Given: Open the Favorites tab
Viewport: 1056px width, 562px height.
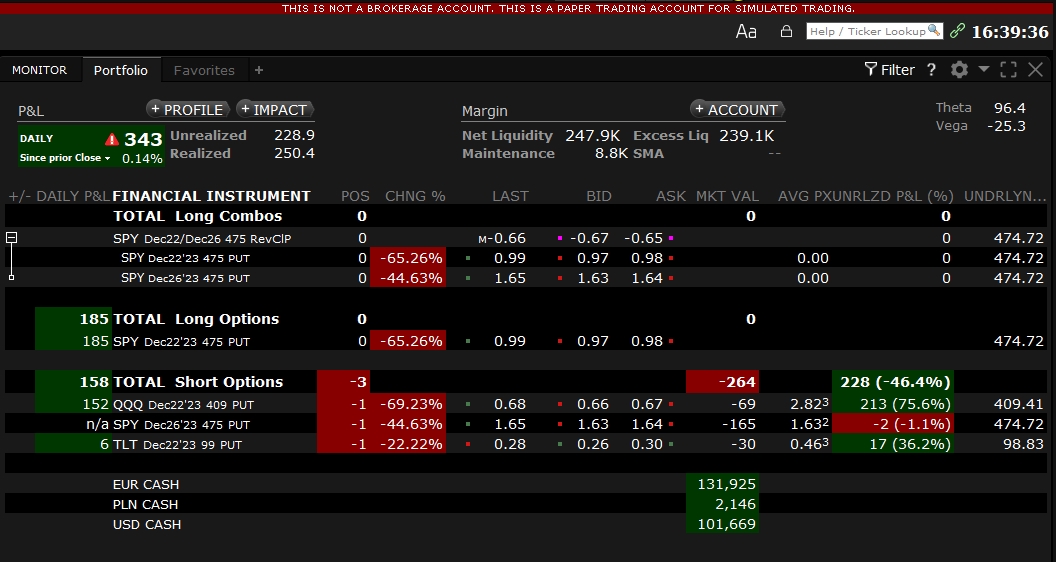Looking at the screenshot, I should (204, 70).
